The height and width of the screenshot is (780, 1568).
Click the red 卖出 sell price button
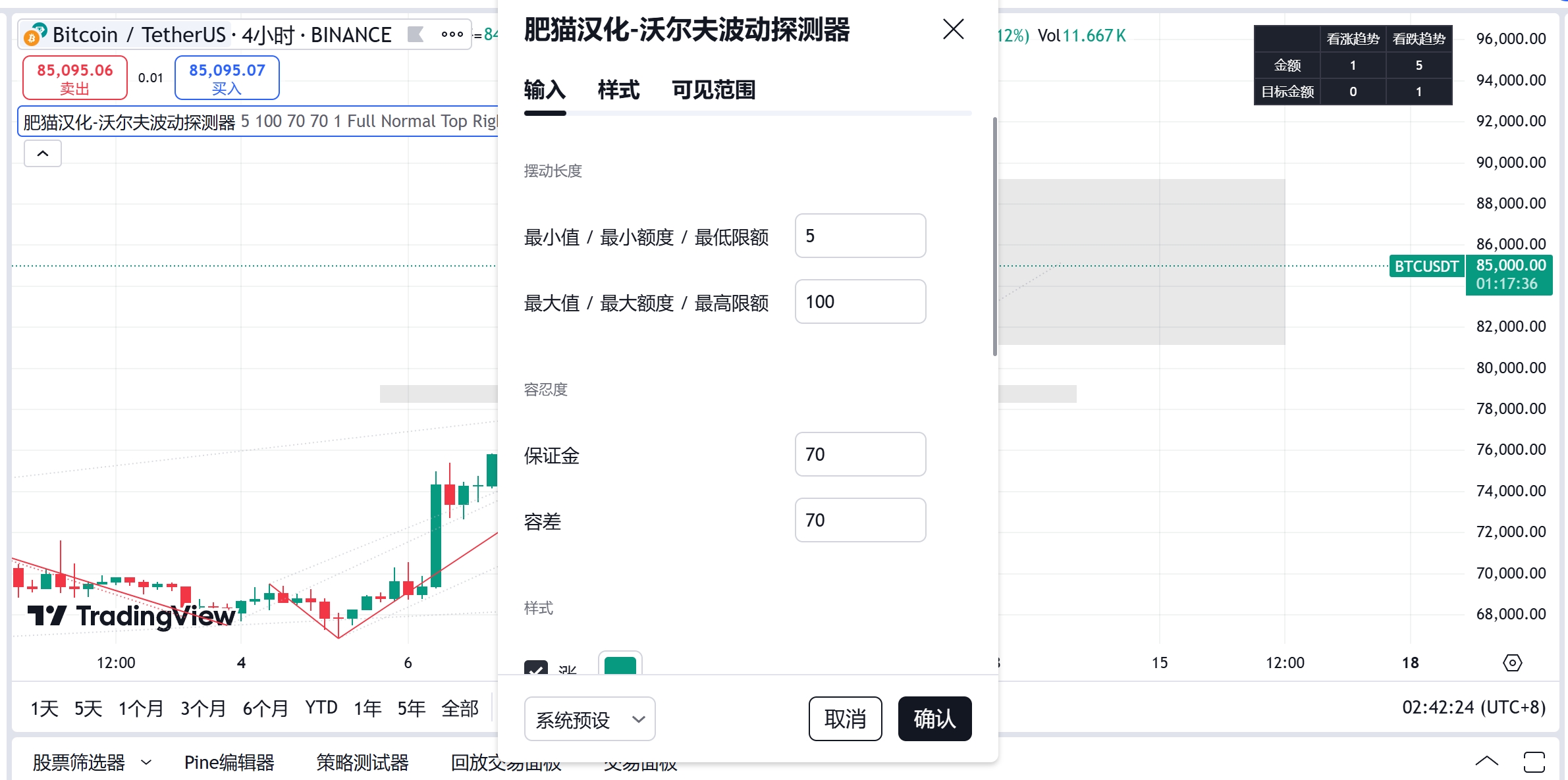pyautogui.click(x=75, y=78)
